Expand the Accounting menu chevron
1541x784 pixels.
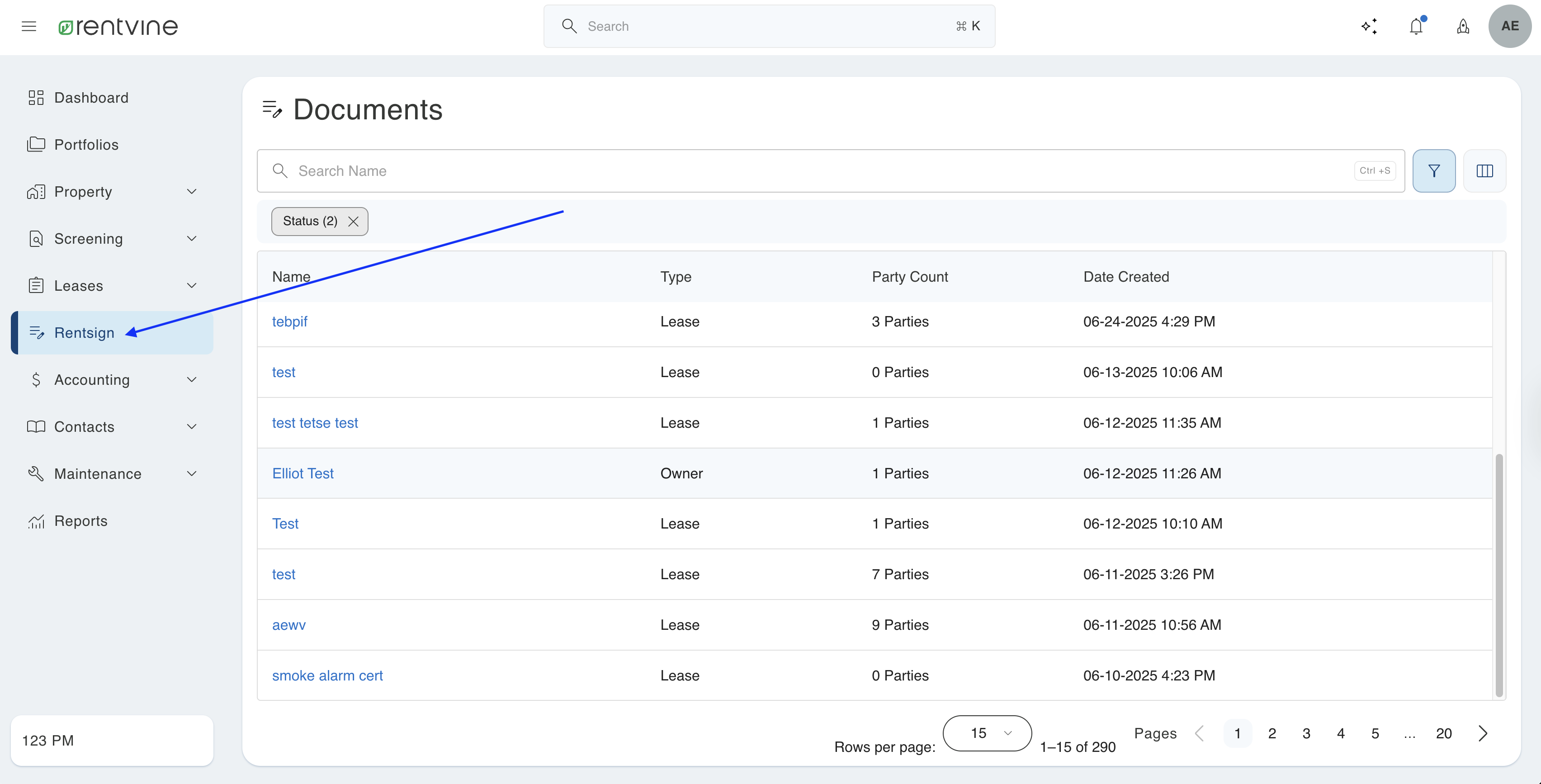point(191,380)
